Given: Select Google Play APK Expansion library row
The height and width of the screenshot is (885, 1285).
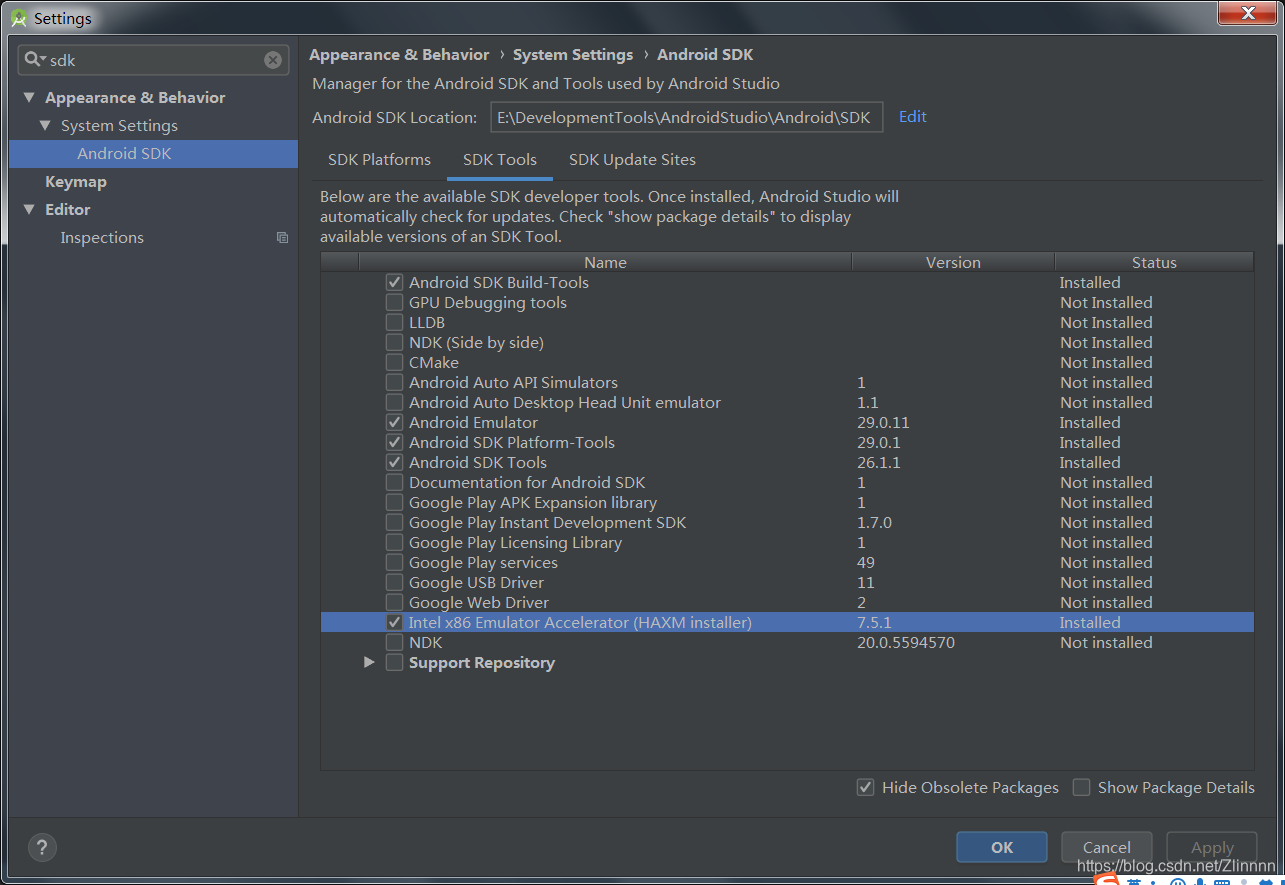Looking at the screenshot, I should [787, 503].
